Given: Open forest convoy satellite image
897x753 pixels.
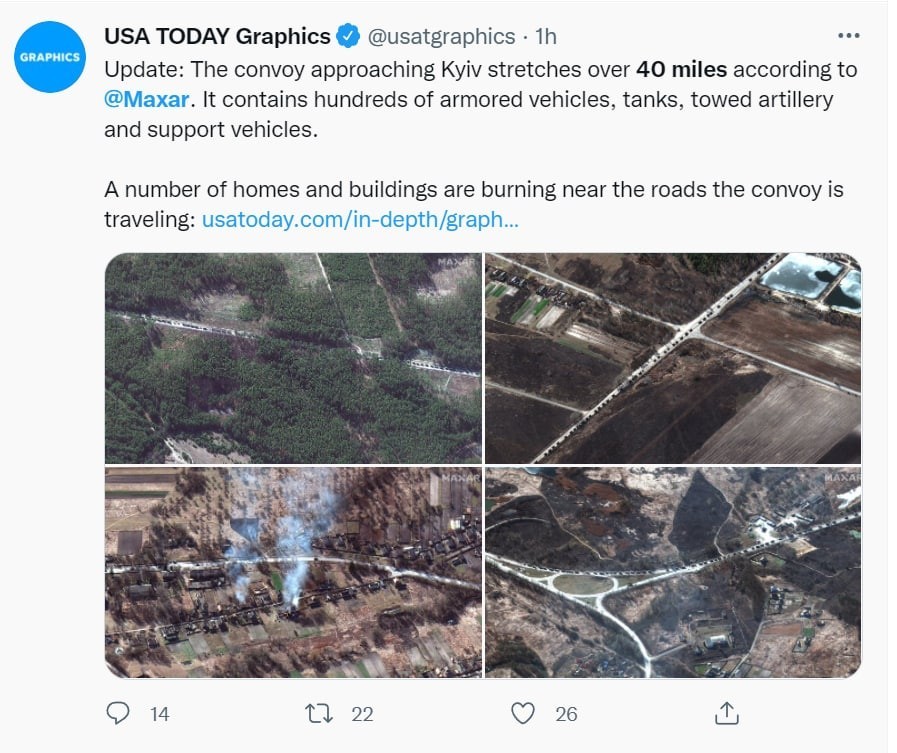Looking at the screenshot, I should 293,358.
